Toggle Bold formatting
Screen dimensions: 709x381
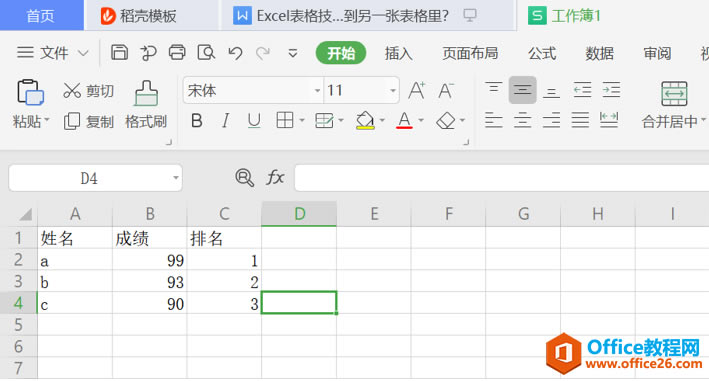(x=197, y=121)
